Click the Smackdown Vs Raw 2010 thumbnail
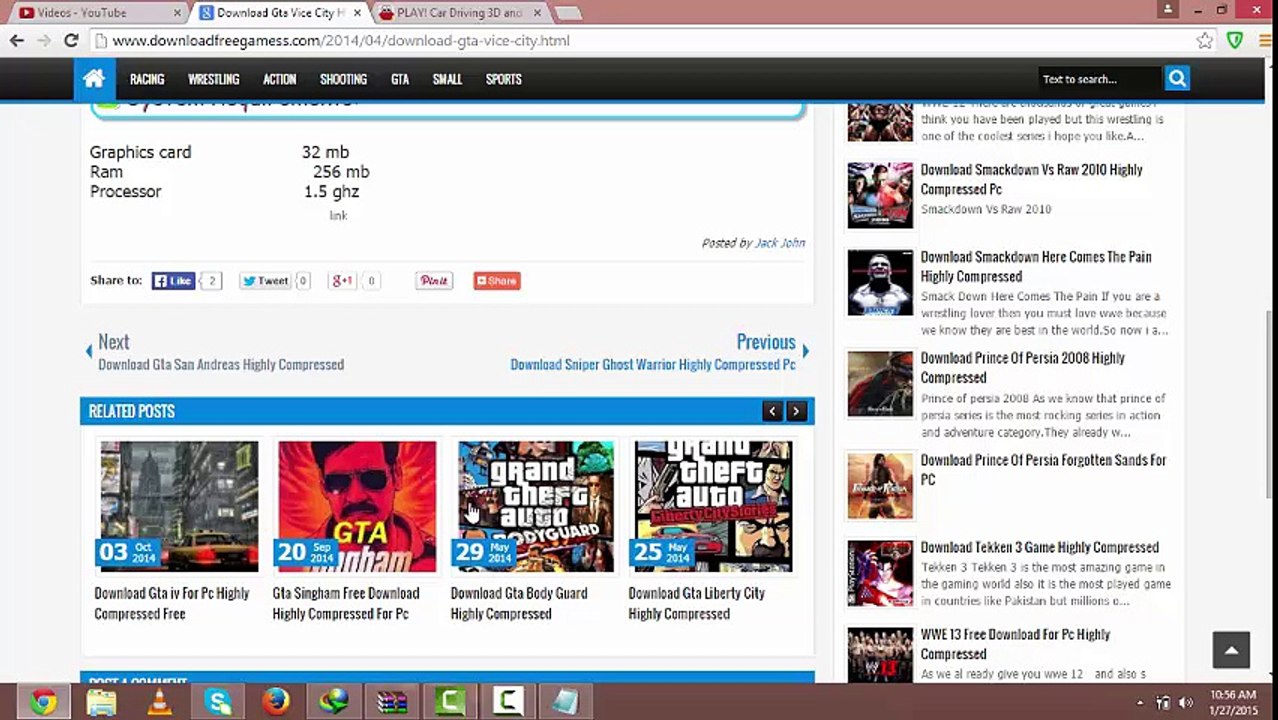 [880, 195]
